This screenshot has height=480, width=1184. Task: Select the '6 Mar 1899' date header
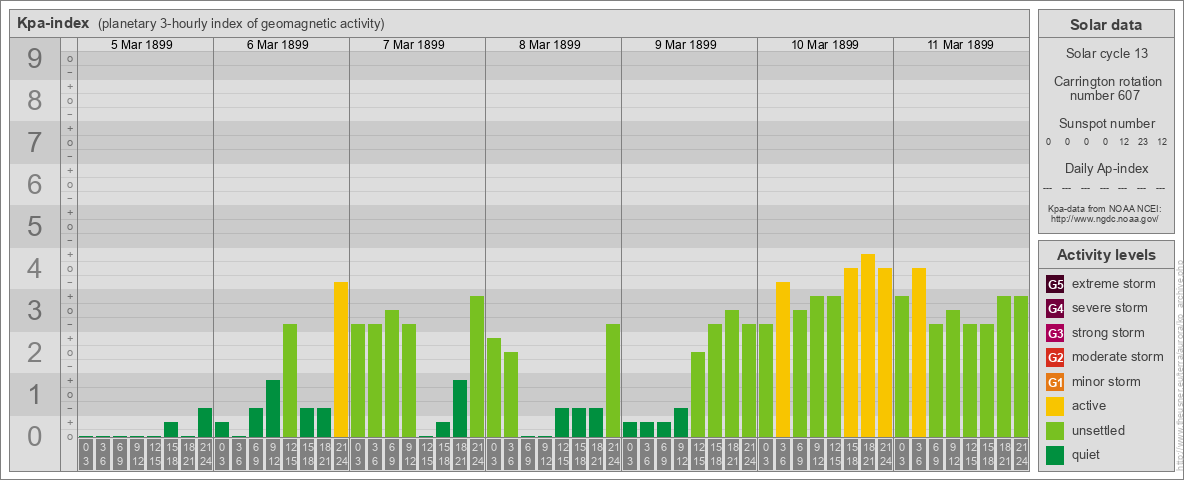tap(278, 45)
